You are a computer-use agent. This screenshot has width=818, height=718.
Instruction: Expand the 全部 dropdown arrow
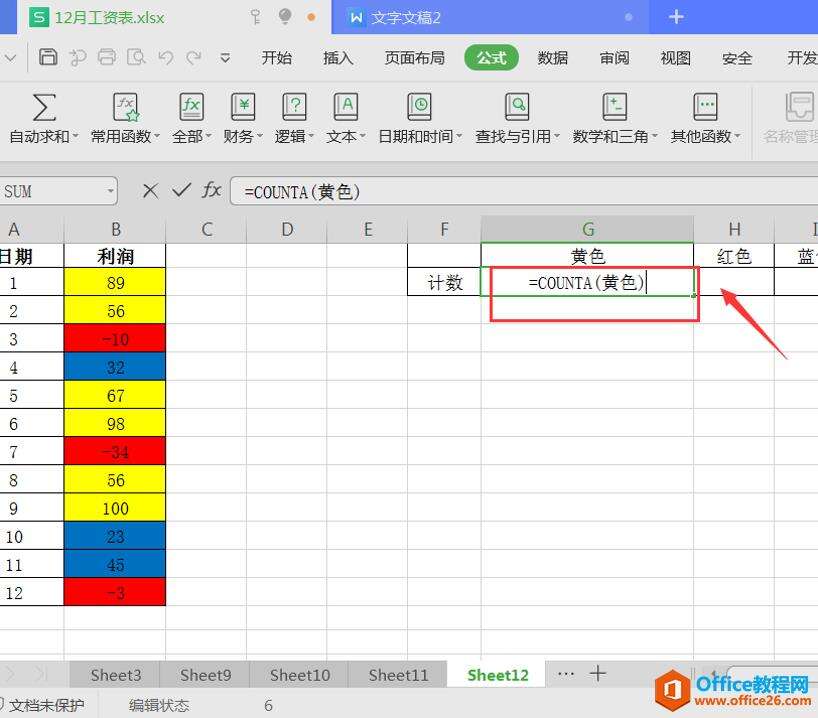pyautogui.click(x=208, y=137)
